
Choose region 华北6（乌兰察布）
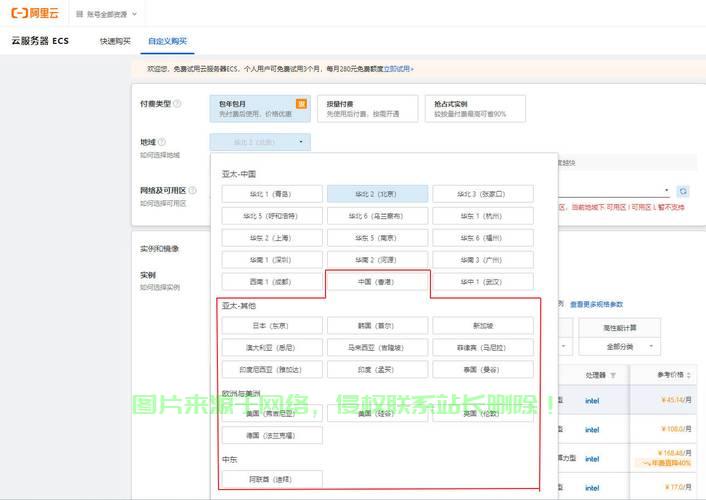tap(377, 216)
